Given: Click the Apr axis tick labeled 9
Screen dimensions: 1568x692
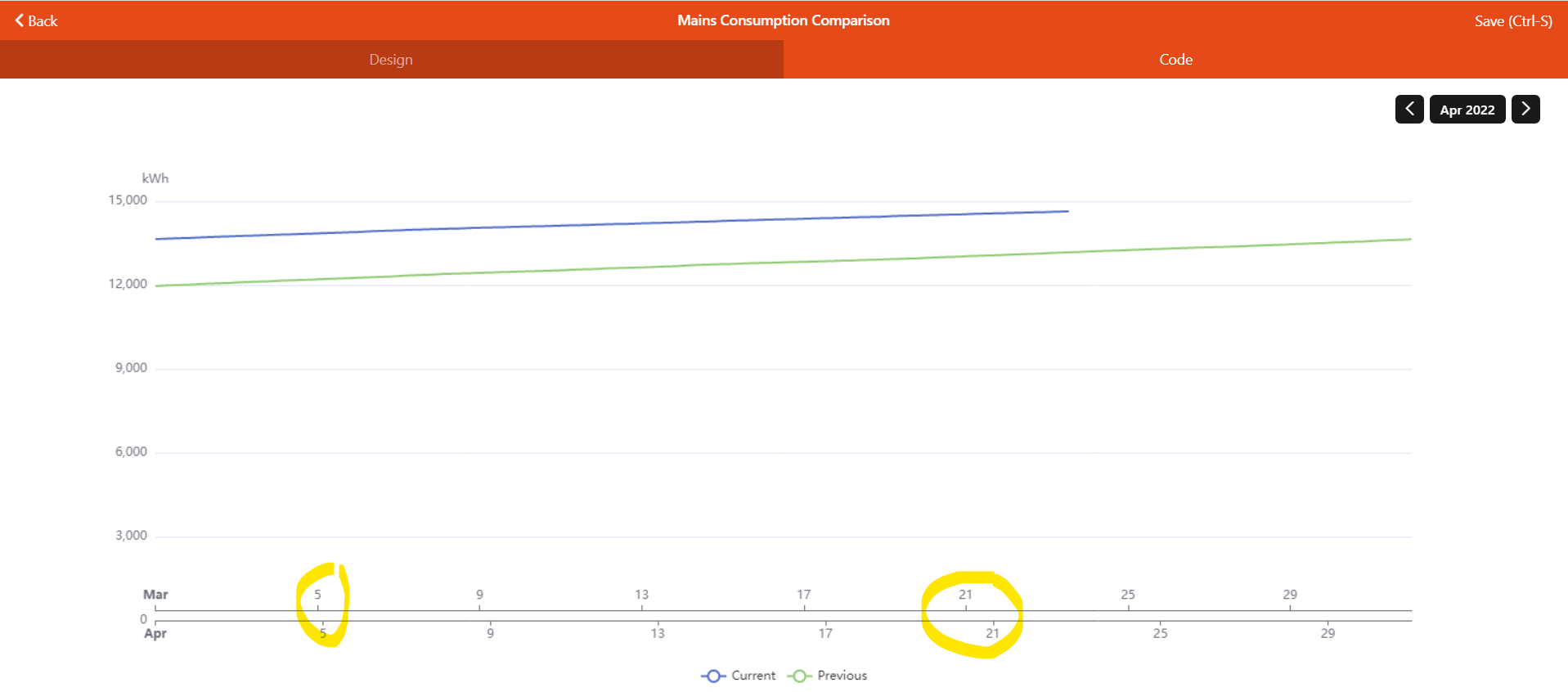Looking at the screenshot, I should (x=490, y=633).
